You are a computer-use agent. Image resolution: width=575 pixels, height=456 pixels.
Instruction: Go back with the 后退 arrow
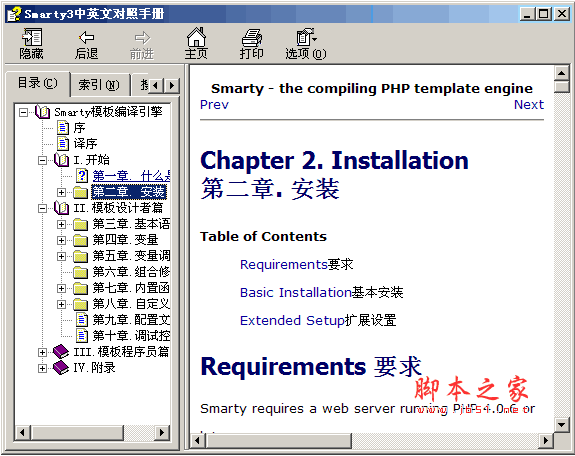(x=87, y=37)
